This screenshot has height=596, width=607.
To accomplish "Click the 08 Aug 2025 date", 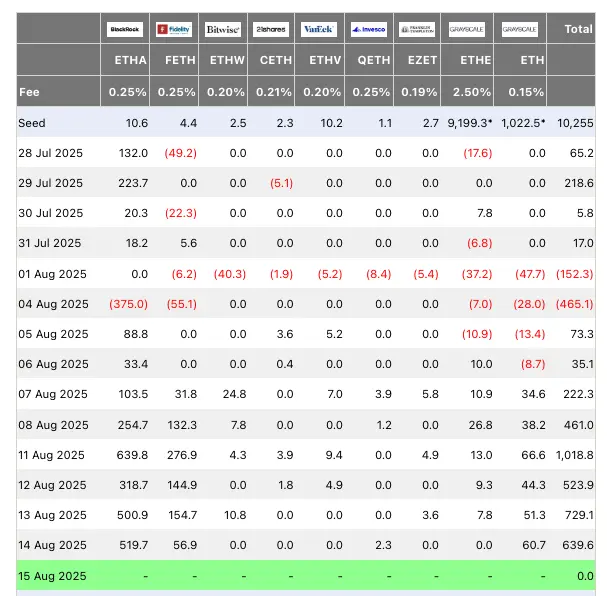I will tap(53, 425).
